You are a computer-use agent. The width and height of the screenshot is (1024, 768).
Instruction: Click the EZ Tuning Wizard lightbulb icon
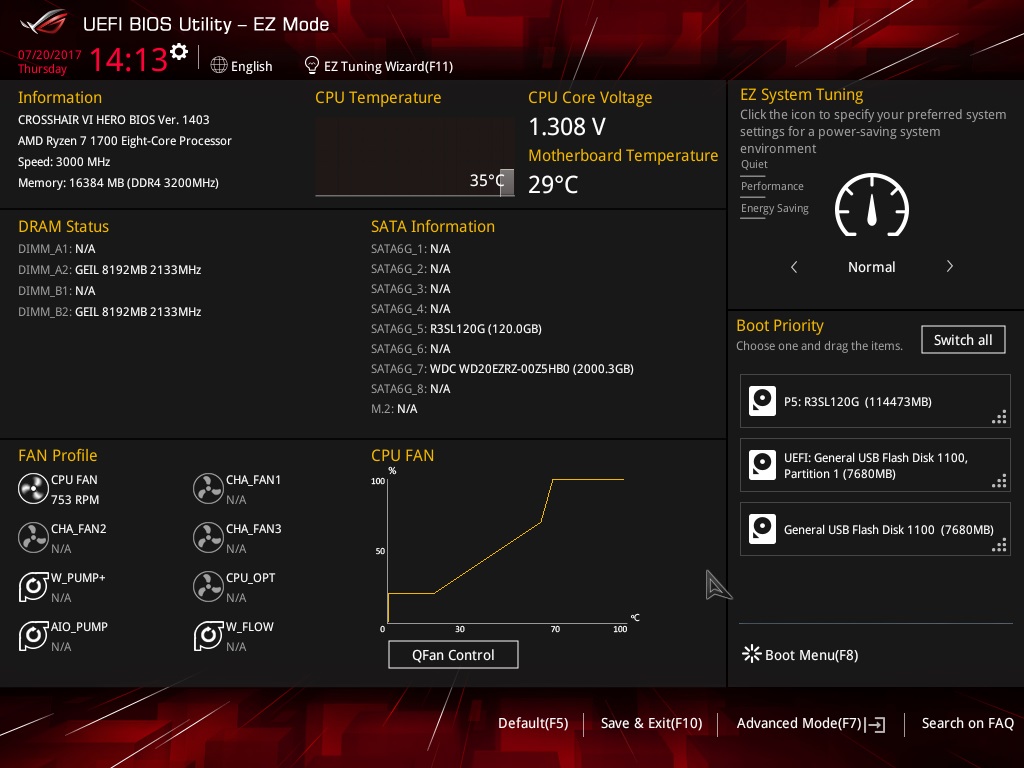(x=312, y=65)
